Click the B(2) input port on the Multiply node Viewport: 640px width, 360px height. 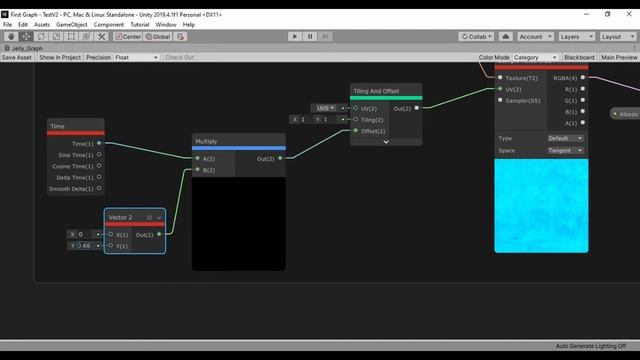point(198,169)
